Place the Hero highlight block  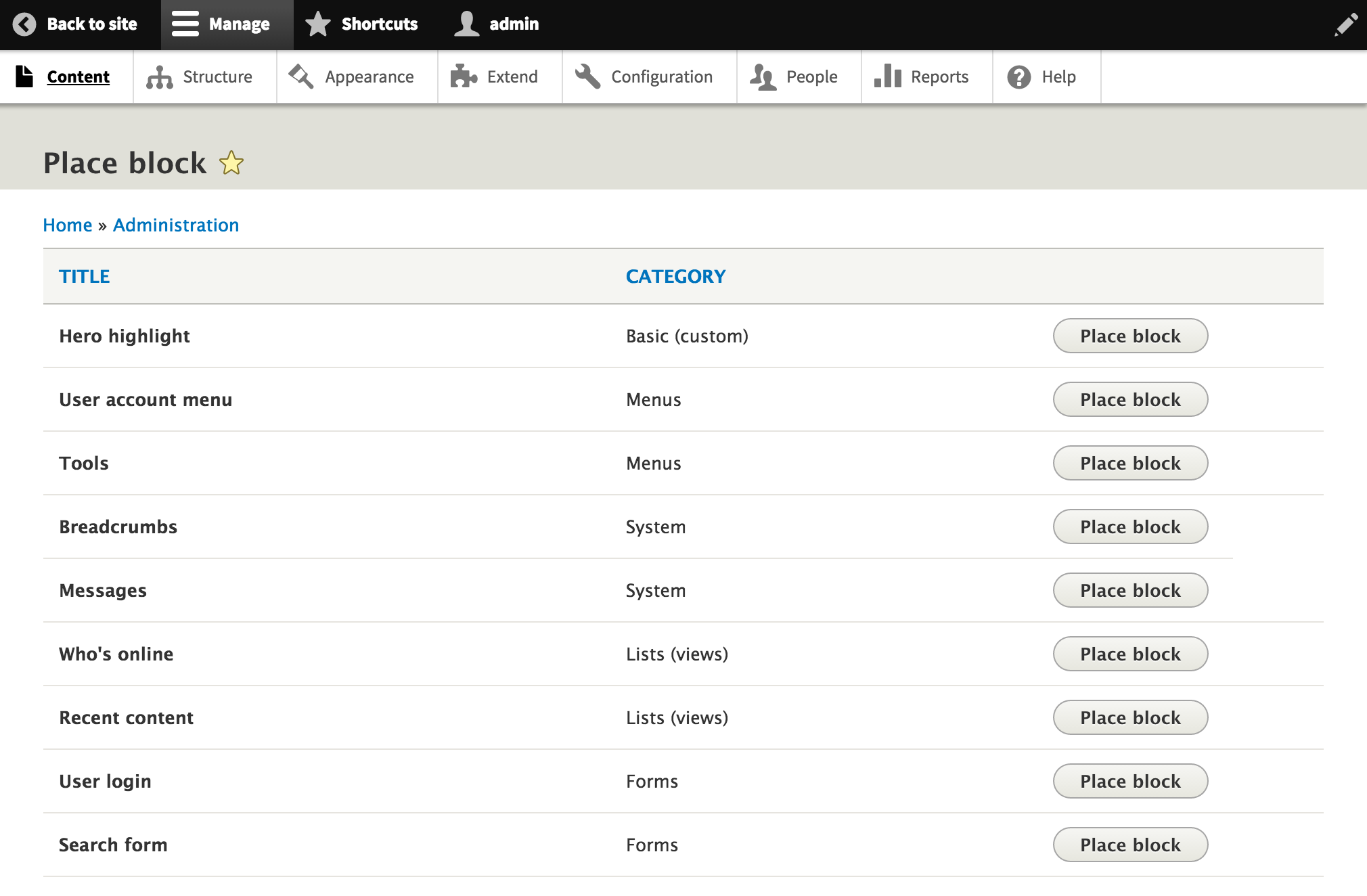(1129, 336)
